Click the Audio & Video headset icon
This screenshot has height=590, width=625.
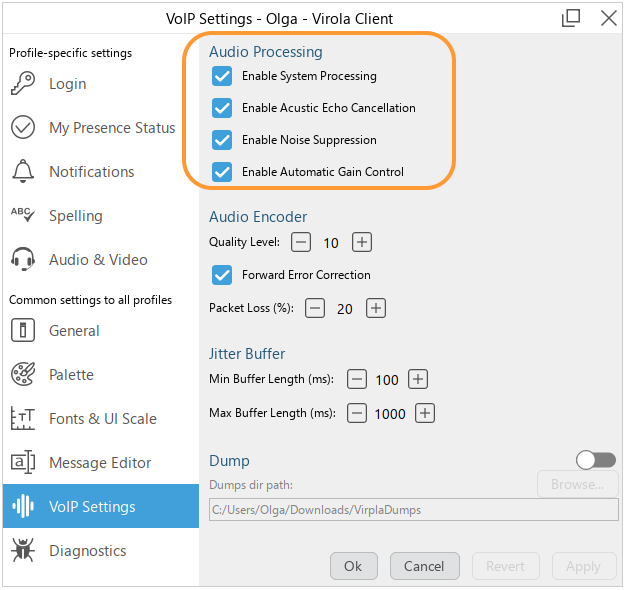pos(23,260)
